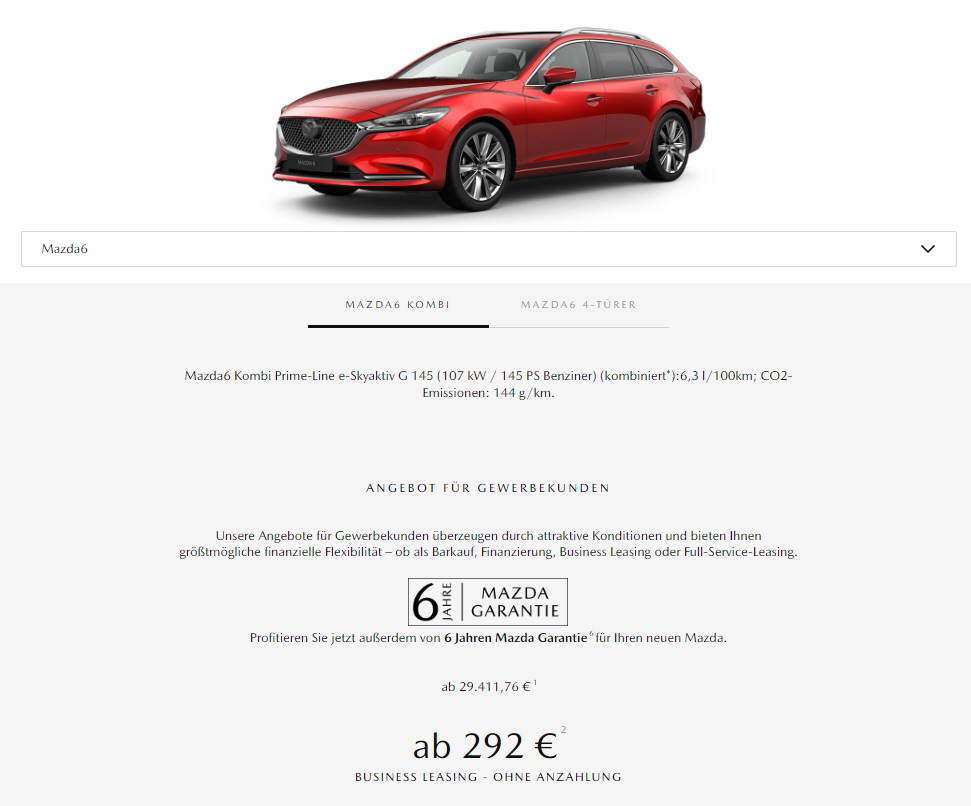Open the Mazda6 model selection dropdown
Image resolution: width=971 pixels, height=806 pixels.
coord(489,249)
